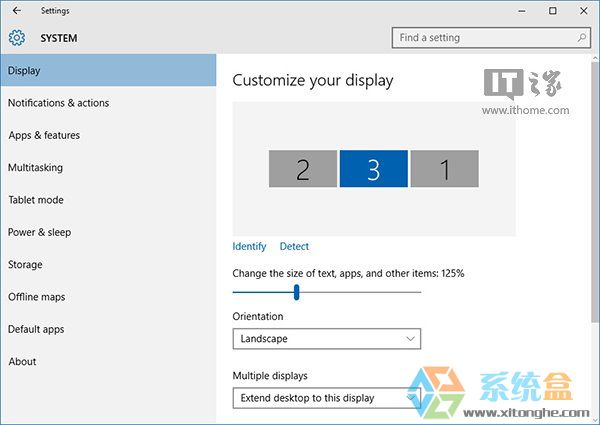The height and width of the screenshot is (425, 600).
Task: Go to Notifications & actions
Action: 58,103
